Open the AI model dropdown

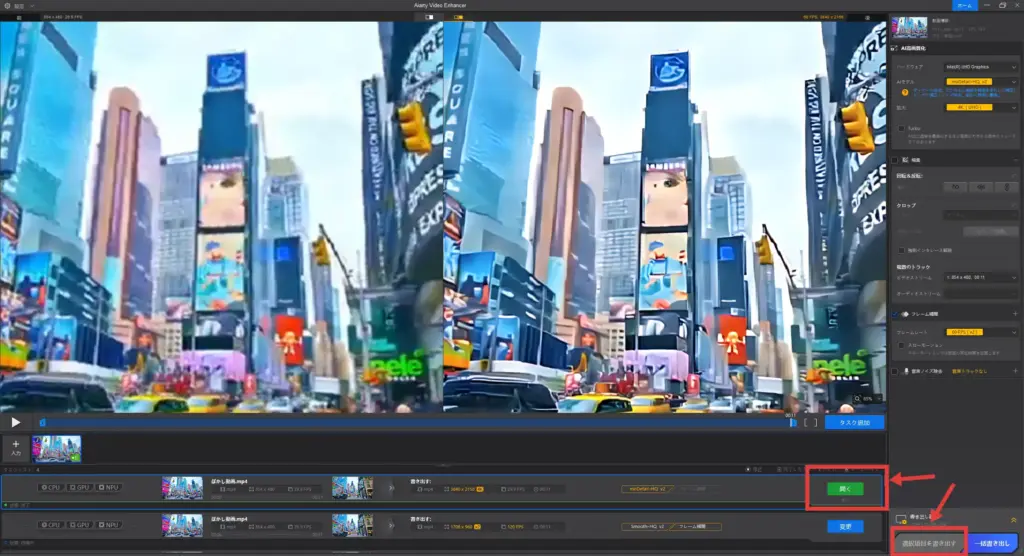click(x=981, y=82)
